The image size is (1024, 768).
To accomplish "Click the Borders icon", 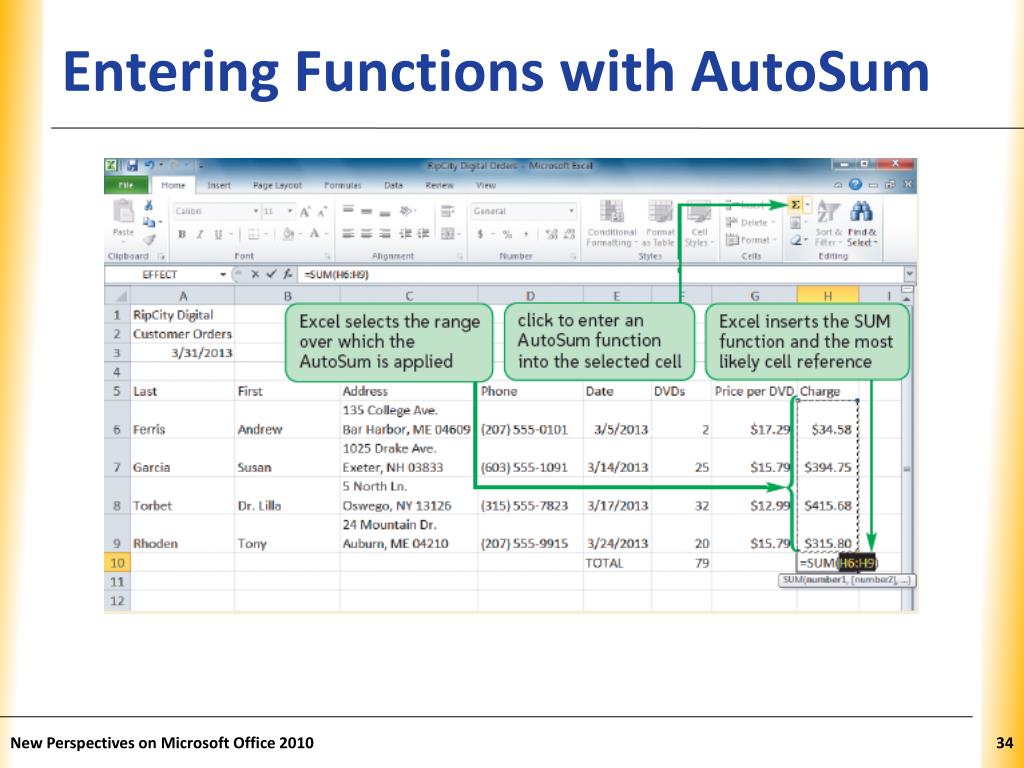I will 253,234.
